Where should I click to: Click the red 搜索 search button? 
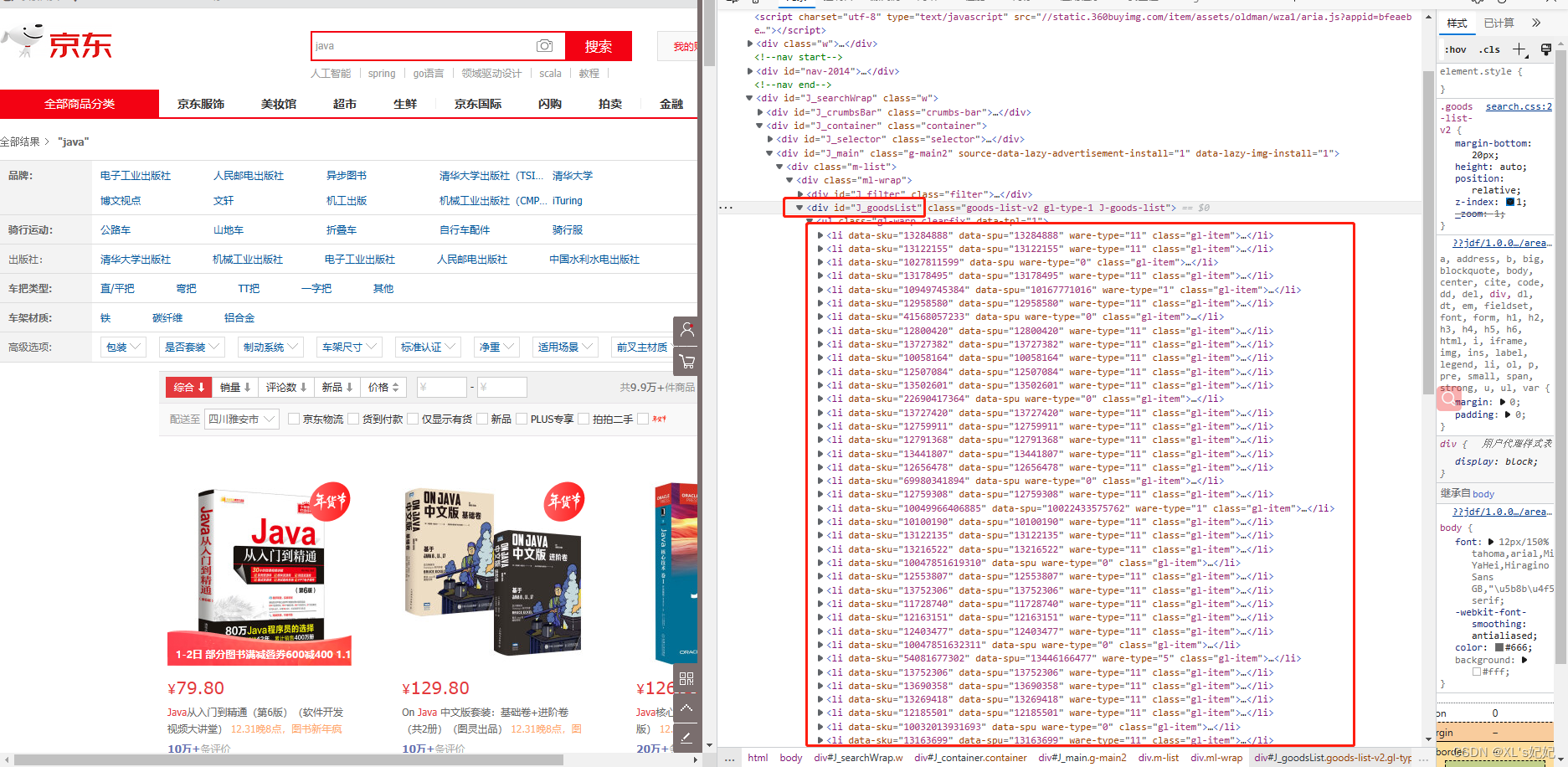599,46
